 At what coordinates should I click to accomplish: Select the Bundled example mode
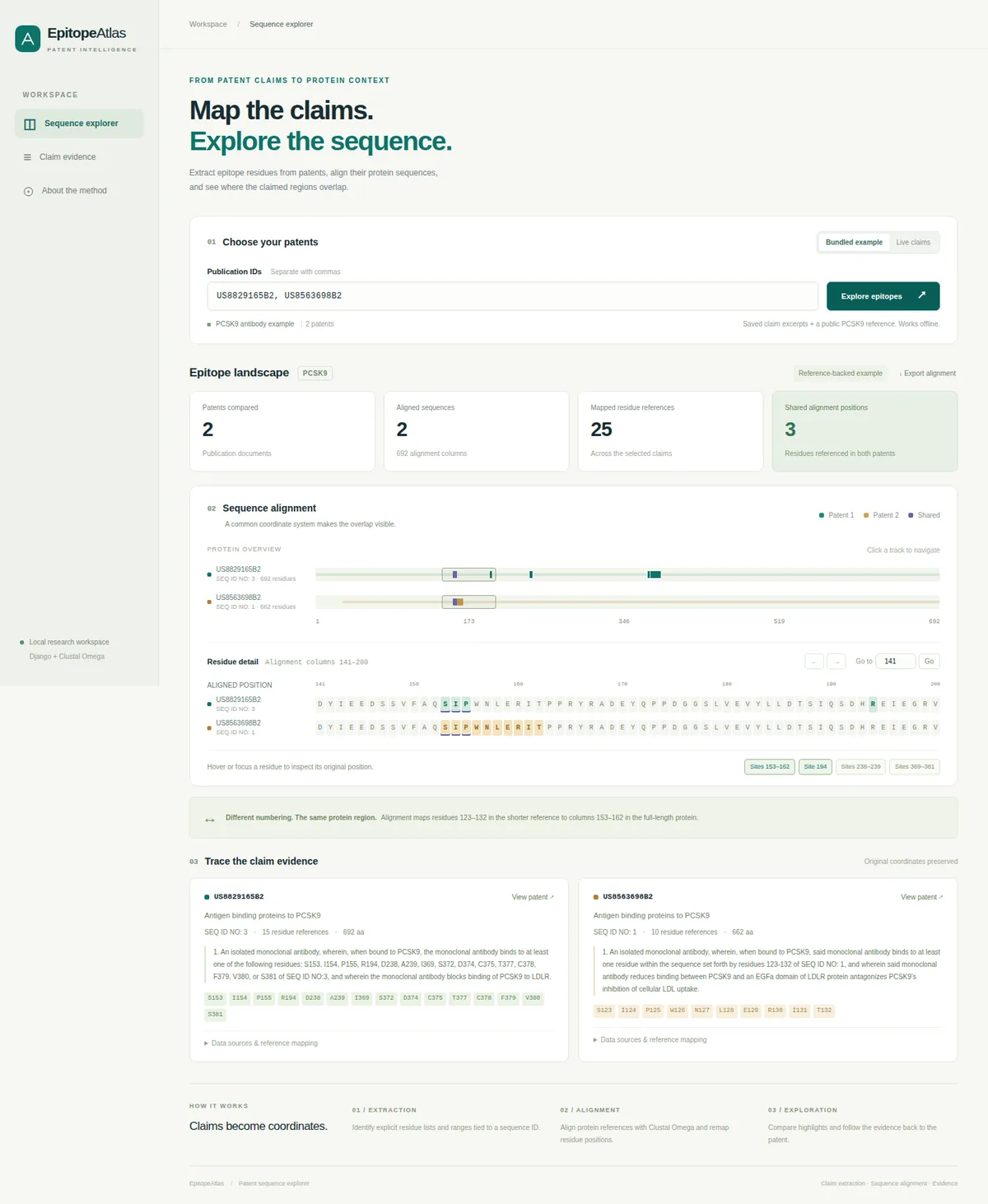pos(854,242)
